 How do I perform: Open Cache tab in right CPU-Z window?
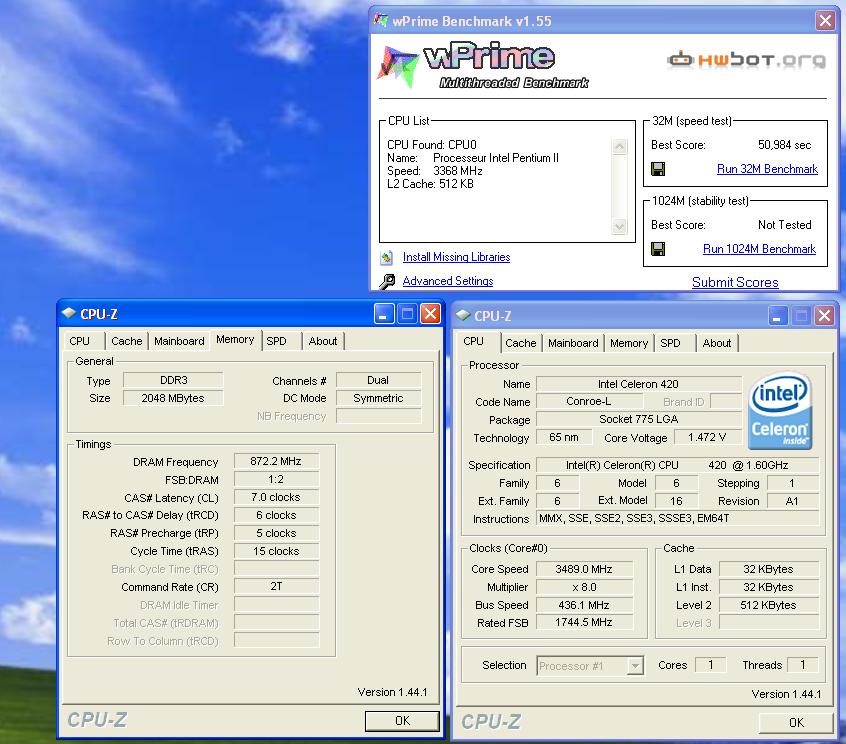coord(520,343)
